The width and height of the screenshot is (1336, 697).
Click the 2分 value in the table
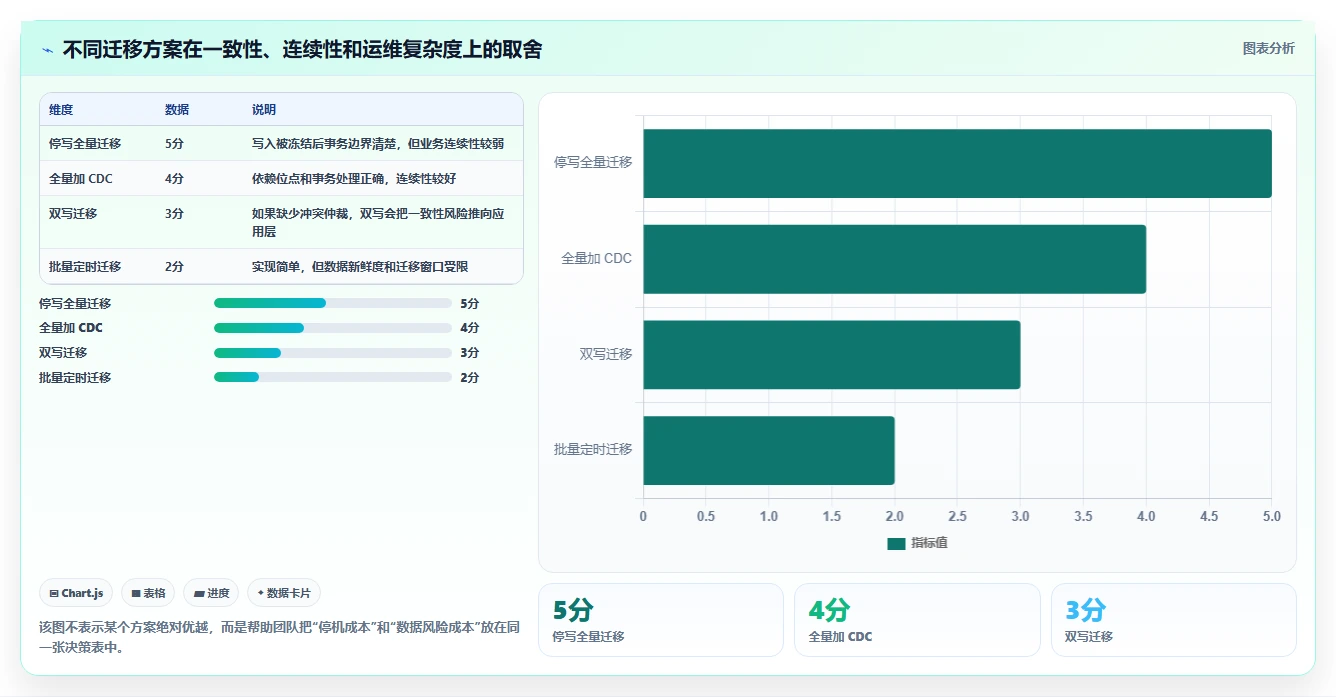pos(174,267)
